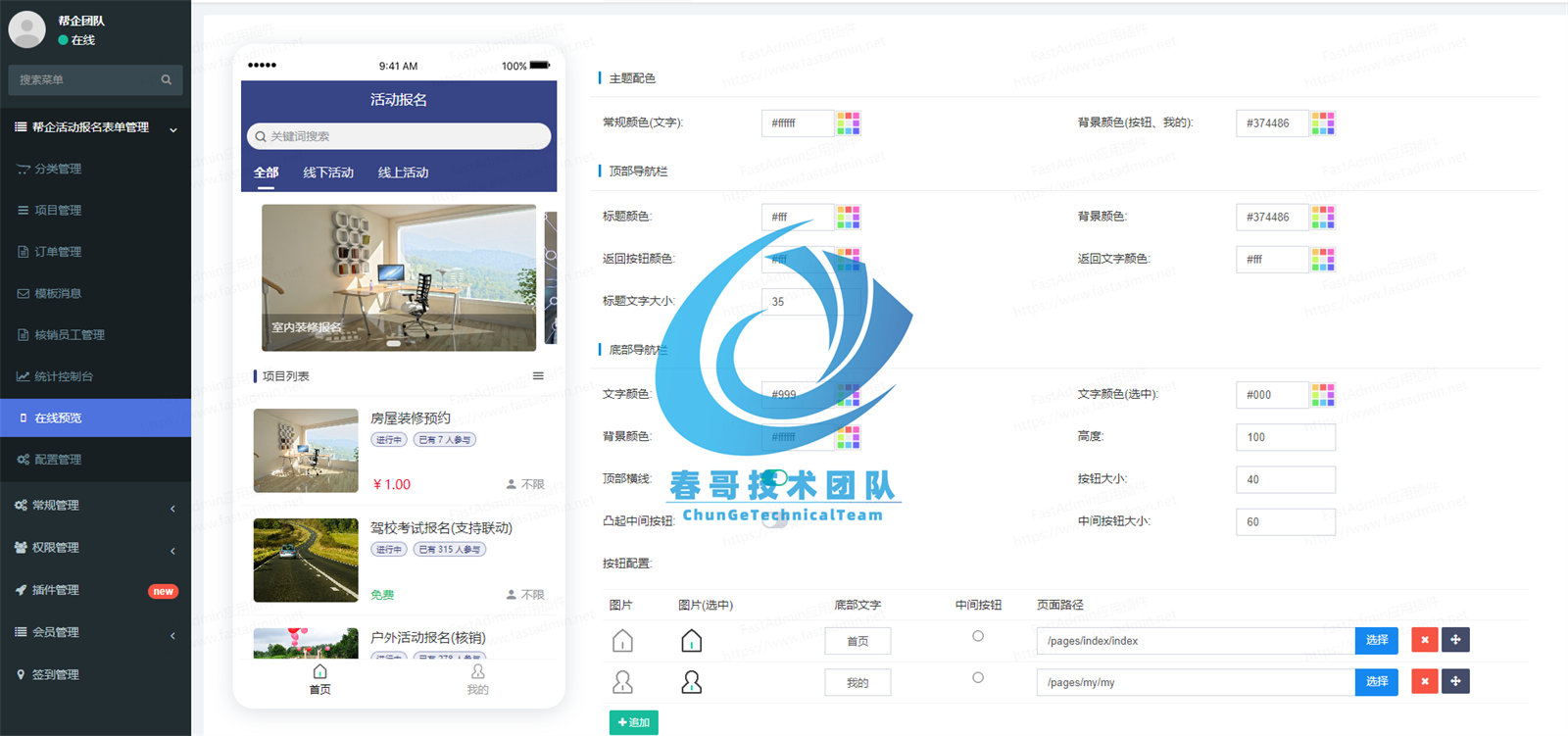Click the location pin icon beside 签到管理

click(x=21, y=674)
